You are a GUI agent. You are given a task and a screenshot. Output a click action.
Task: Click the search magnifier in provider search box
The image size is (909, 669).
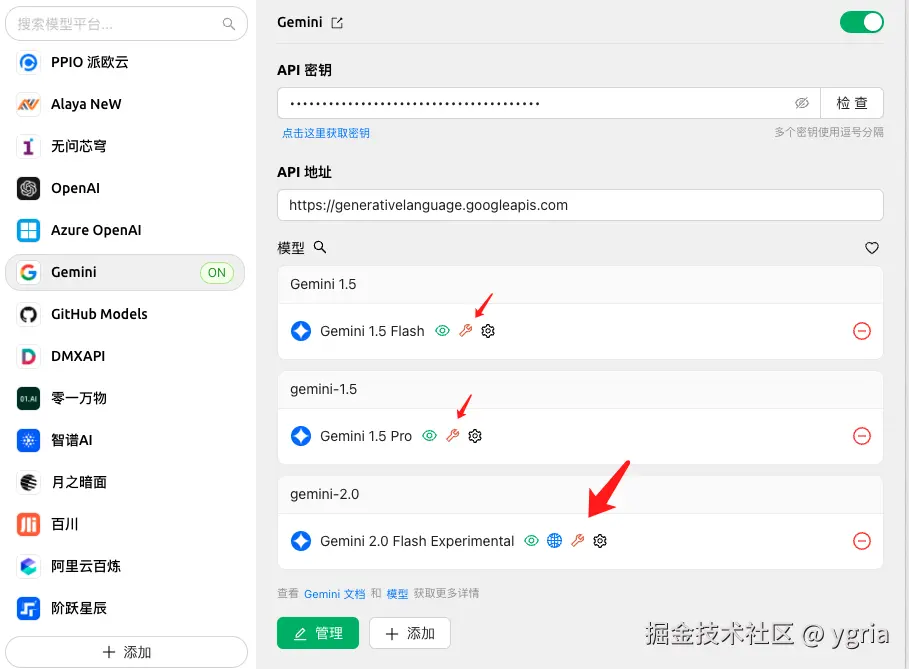click(x=229, y=24)
